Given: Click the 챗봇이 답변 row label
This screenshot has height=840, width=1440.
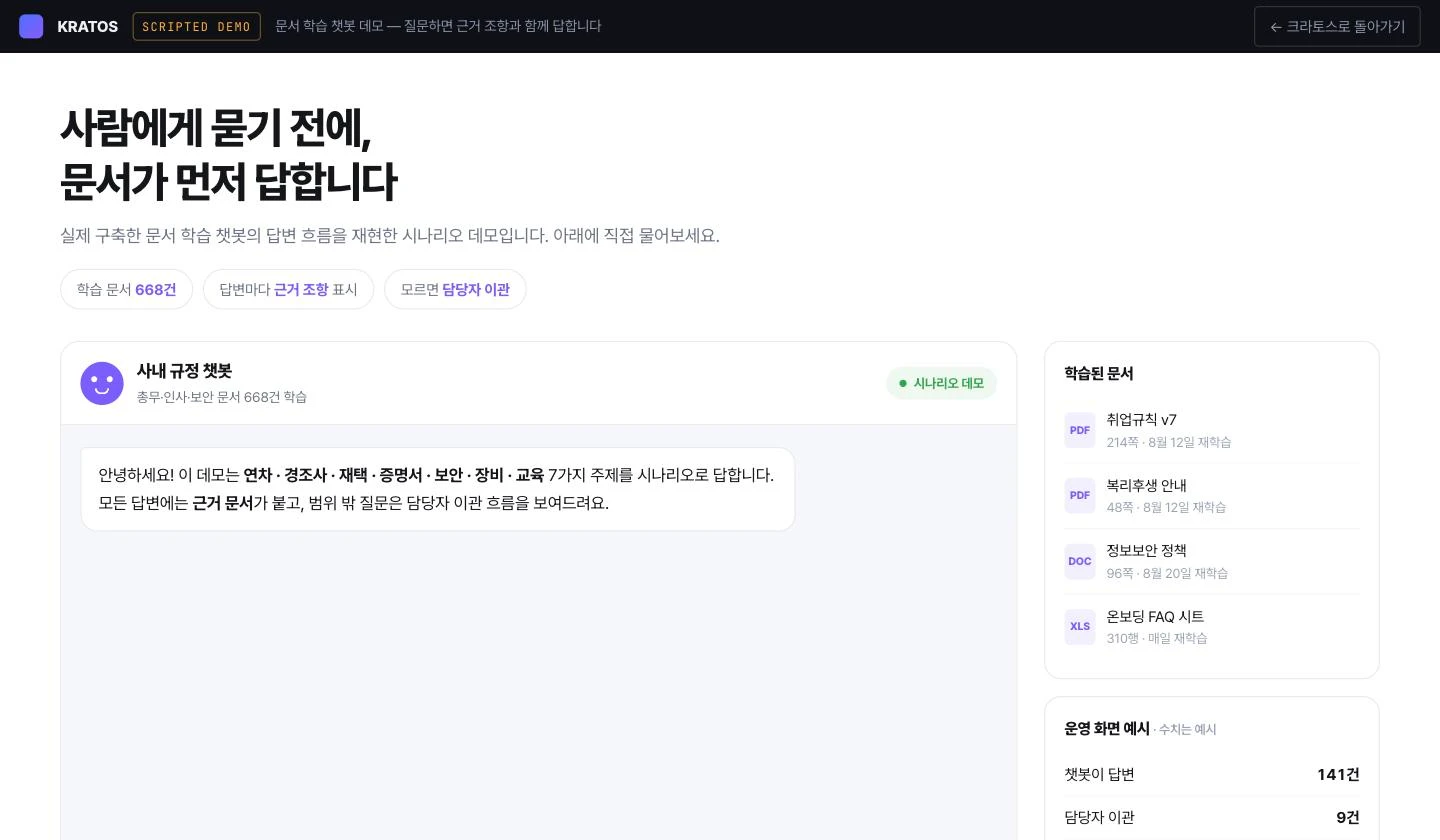Looking at the screenshot, I should (1099, 774).
